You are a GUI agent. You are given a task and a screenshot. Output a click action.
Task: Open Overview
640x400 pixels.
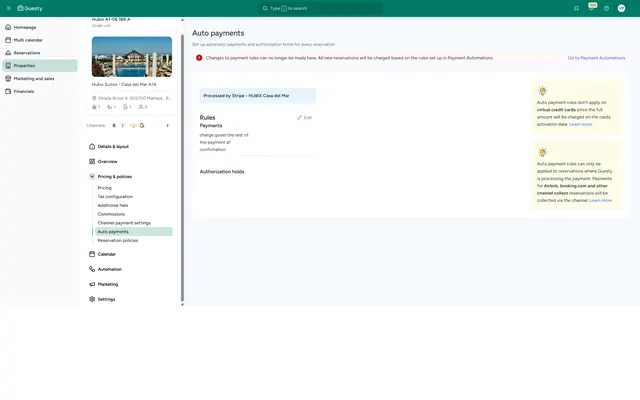point(107,162)
